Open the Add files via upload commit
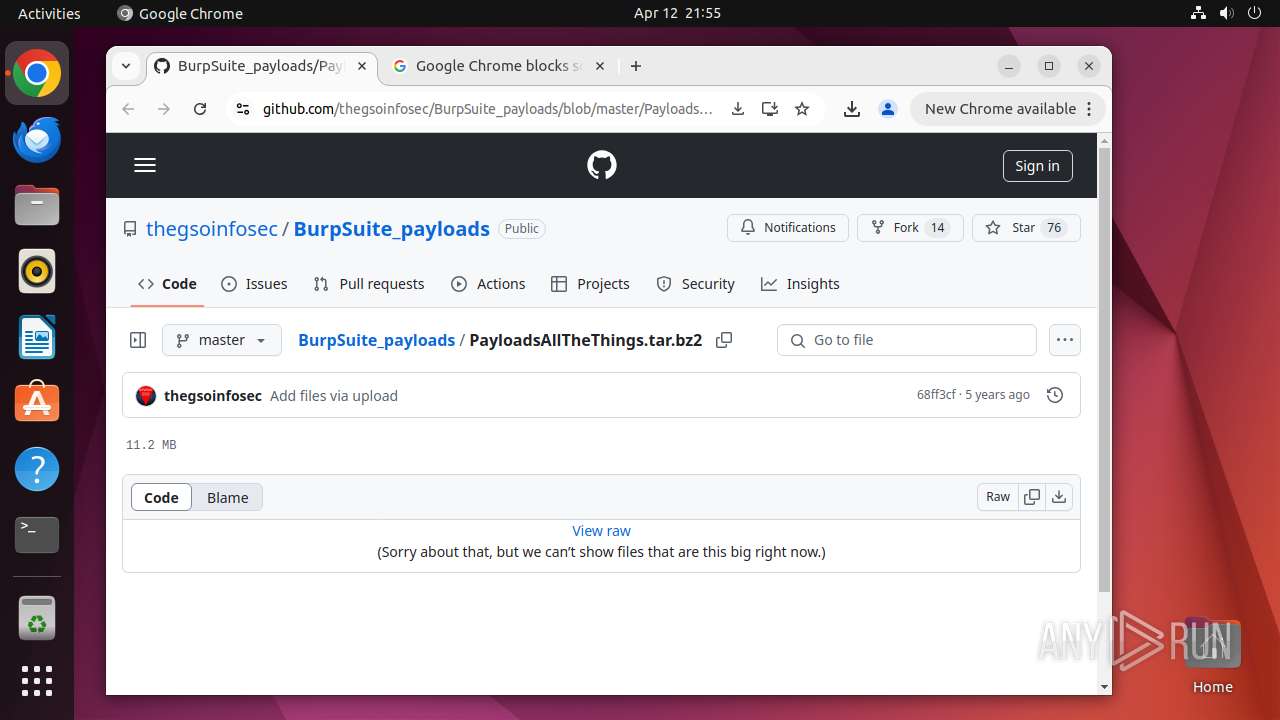The height and width of the screenshot is (720, 1280). (334, 396)
